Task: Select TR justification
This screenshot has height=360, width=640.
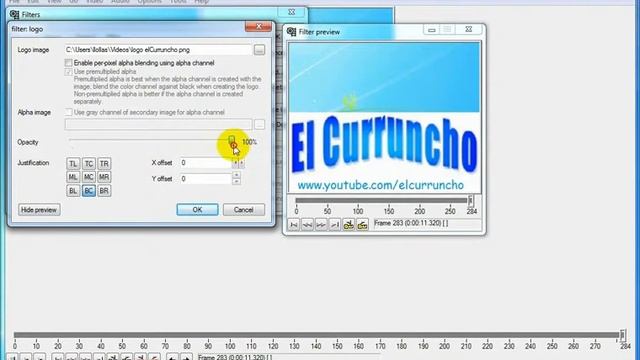Action: tap(104, 164)
